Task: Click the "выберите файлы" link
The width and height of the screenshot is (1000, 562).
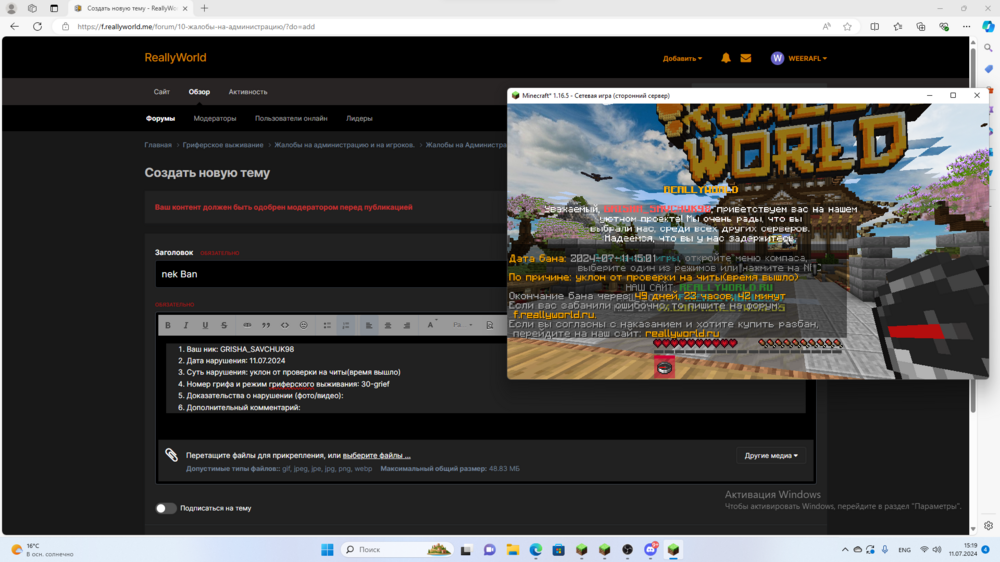Action: [x=376, y=455]
